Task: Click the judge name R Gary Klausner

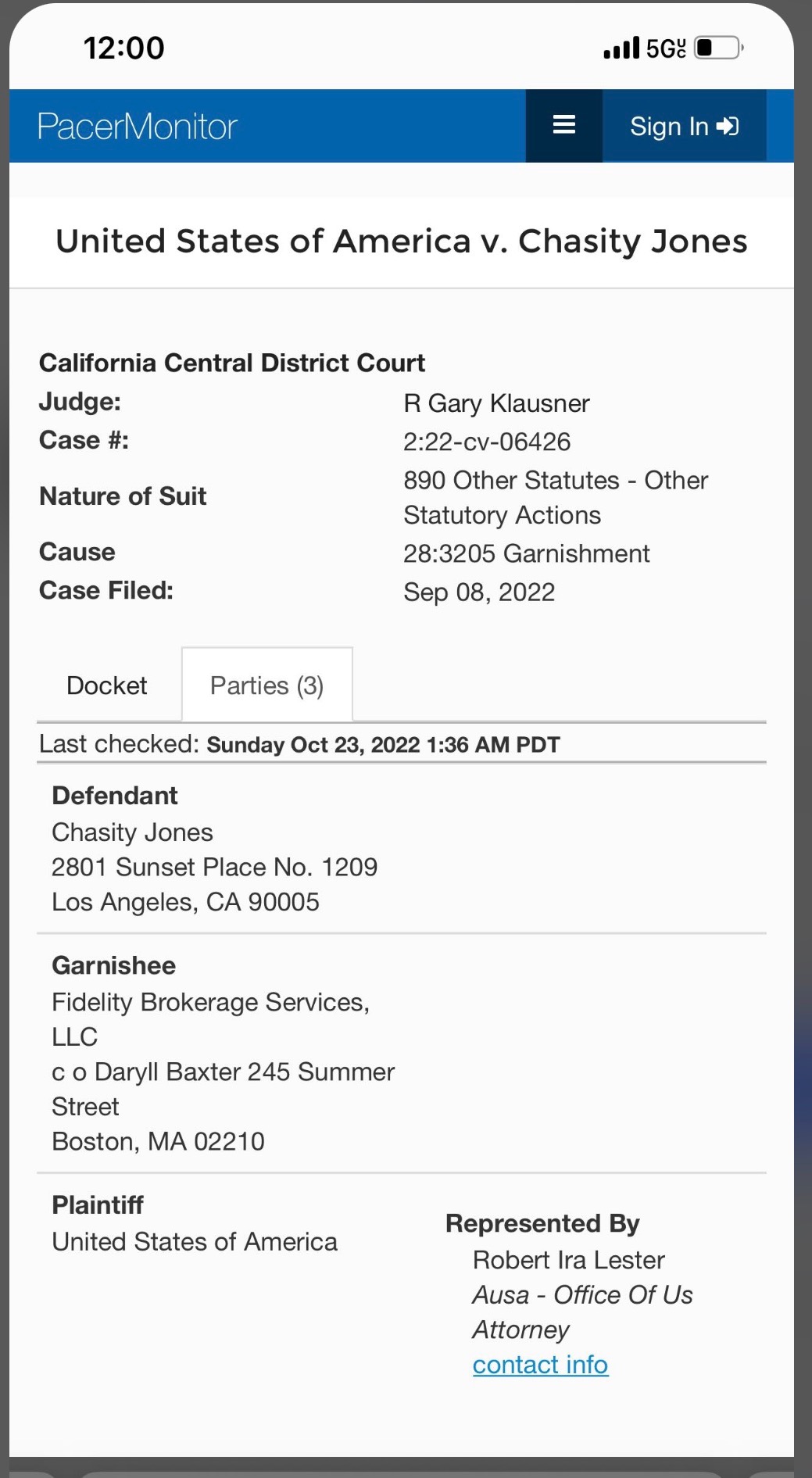Action: point(496,403)
